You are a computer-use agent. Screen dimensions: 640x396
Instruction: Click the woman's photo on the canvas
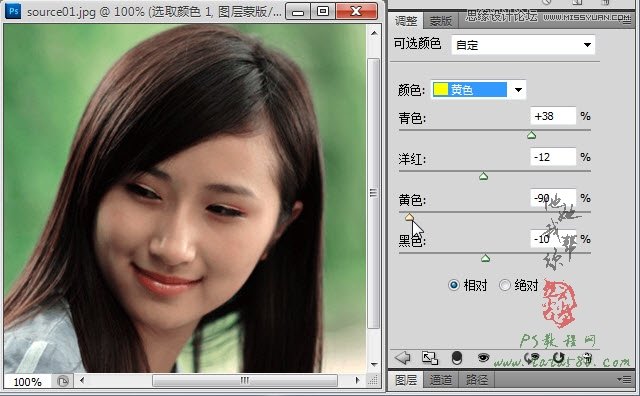pyautogui.click(x=186, y=198)
